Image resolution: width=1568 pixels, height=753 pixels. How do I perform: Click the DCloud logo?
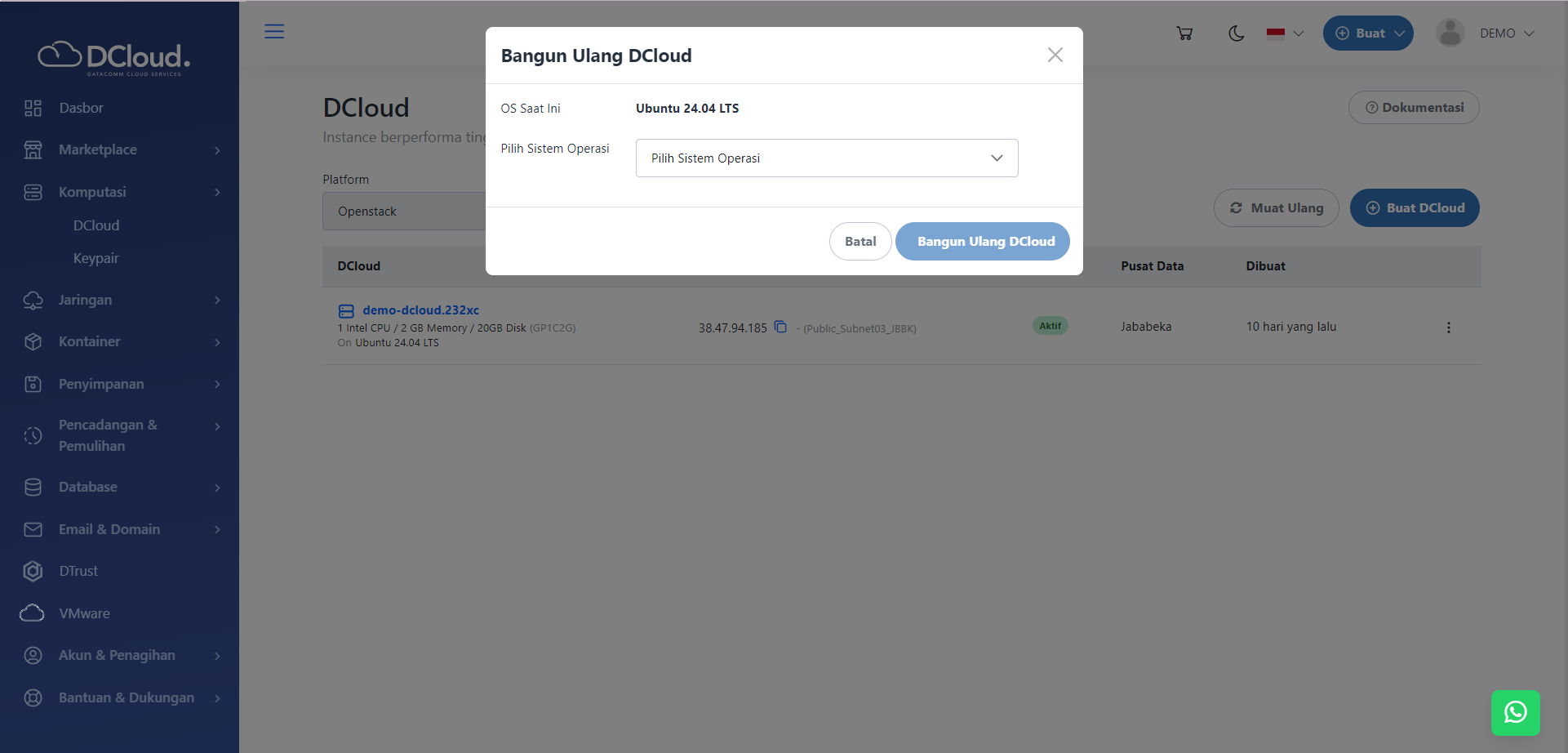pos(114,57)
